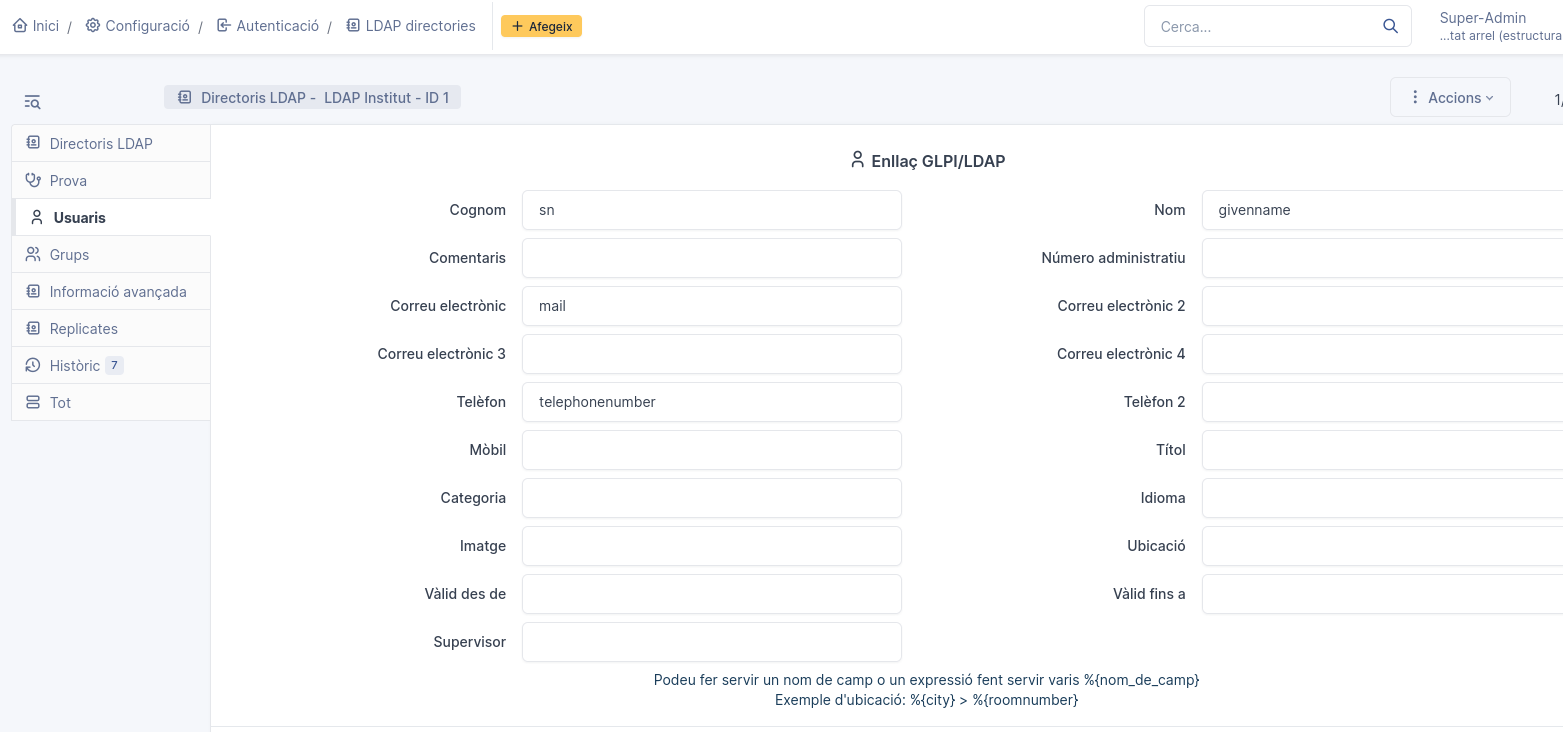Click the history clock icon for Històric
1563x732 pixels.
click(x=33, y=365)
